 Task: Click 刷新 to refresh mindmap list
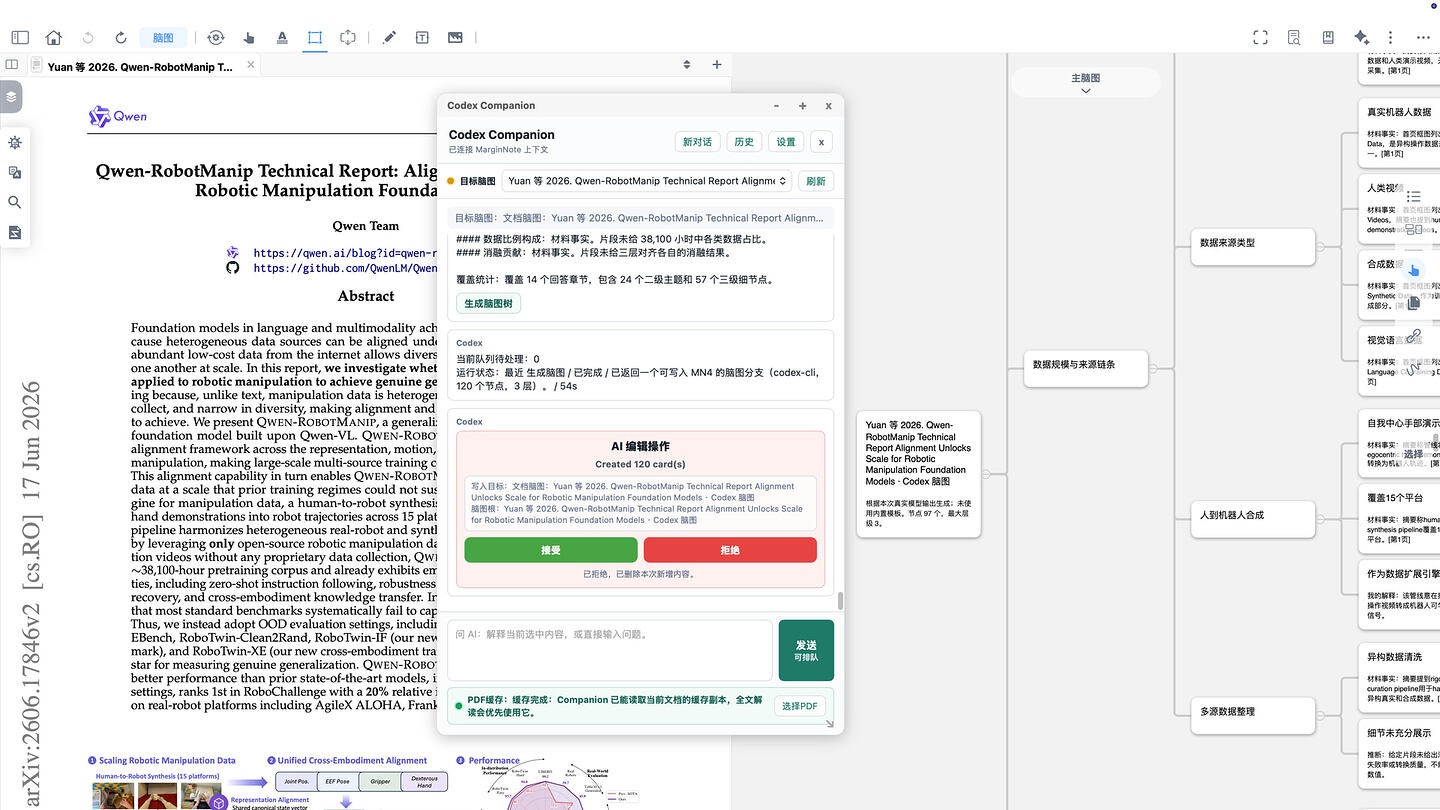point(816,181)
